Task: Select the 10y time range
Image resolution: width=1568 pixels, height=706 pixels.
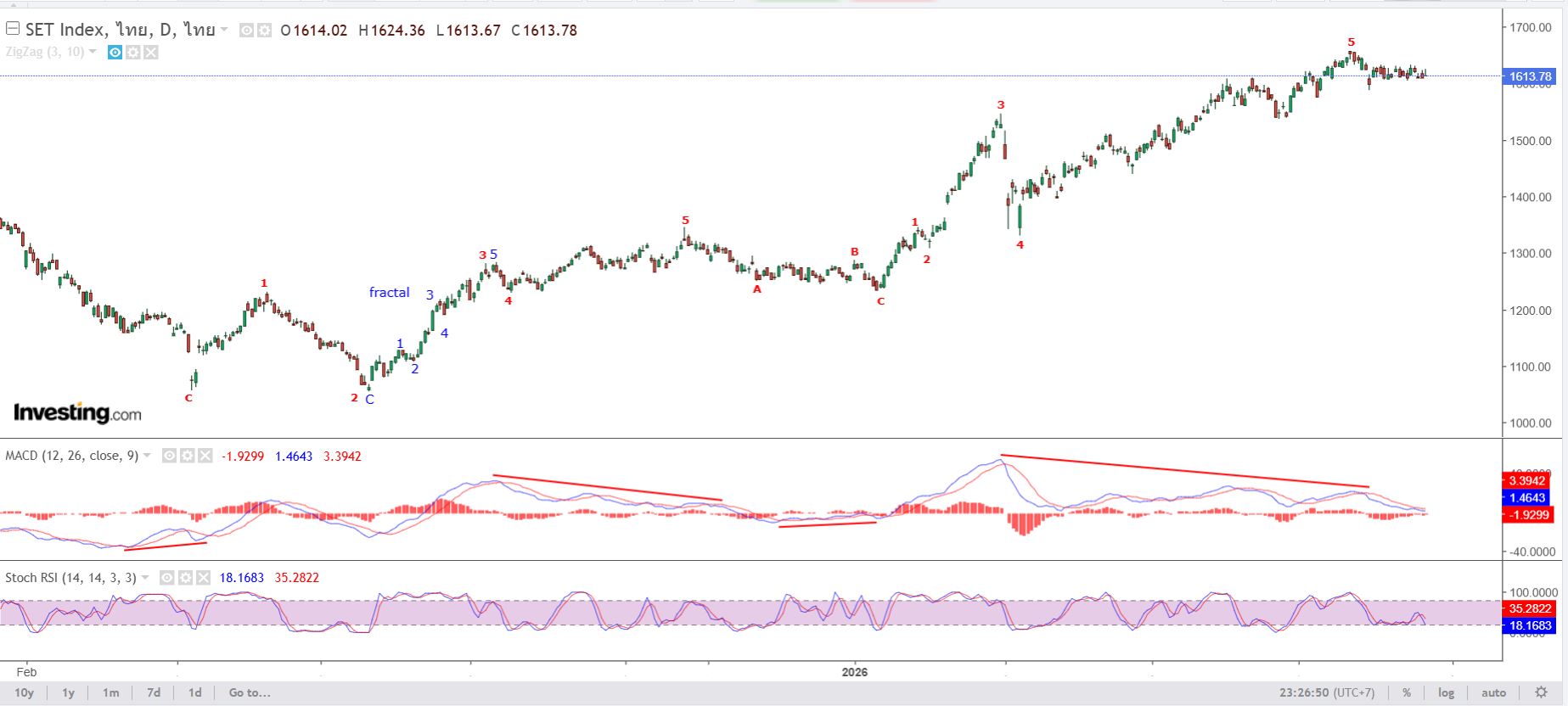Action: pos(25,692)
